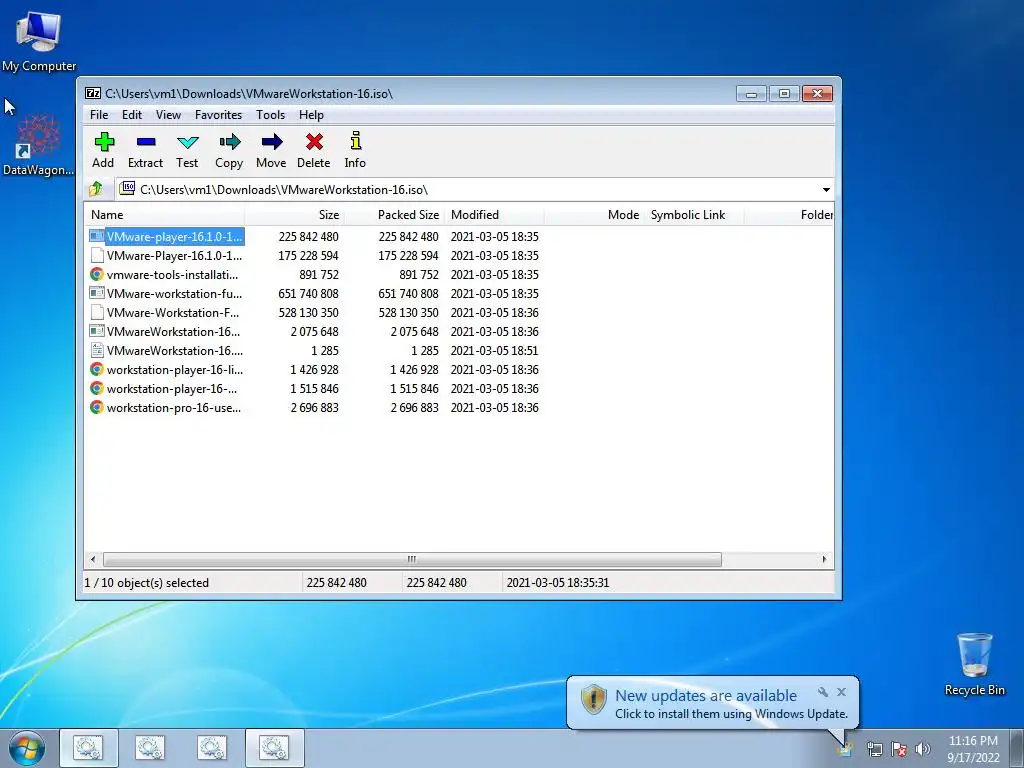Click the Copy toolbar icon
The width and height of the screenshot is (1024, 768).
click(229, 142)
